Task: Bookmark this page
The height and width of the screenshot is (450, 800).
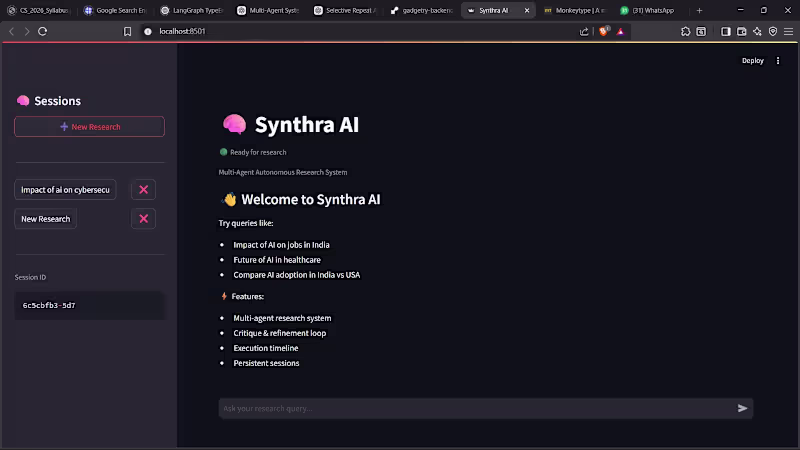Action: [128, 31]
